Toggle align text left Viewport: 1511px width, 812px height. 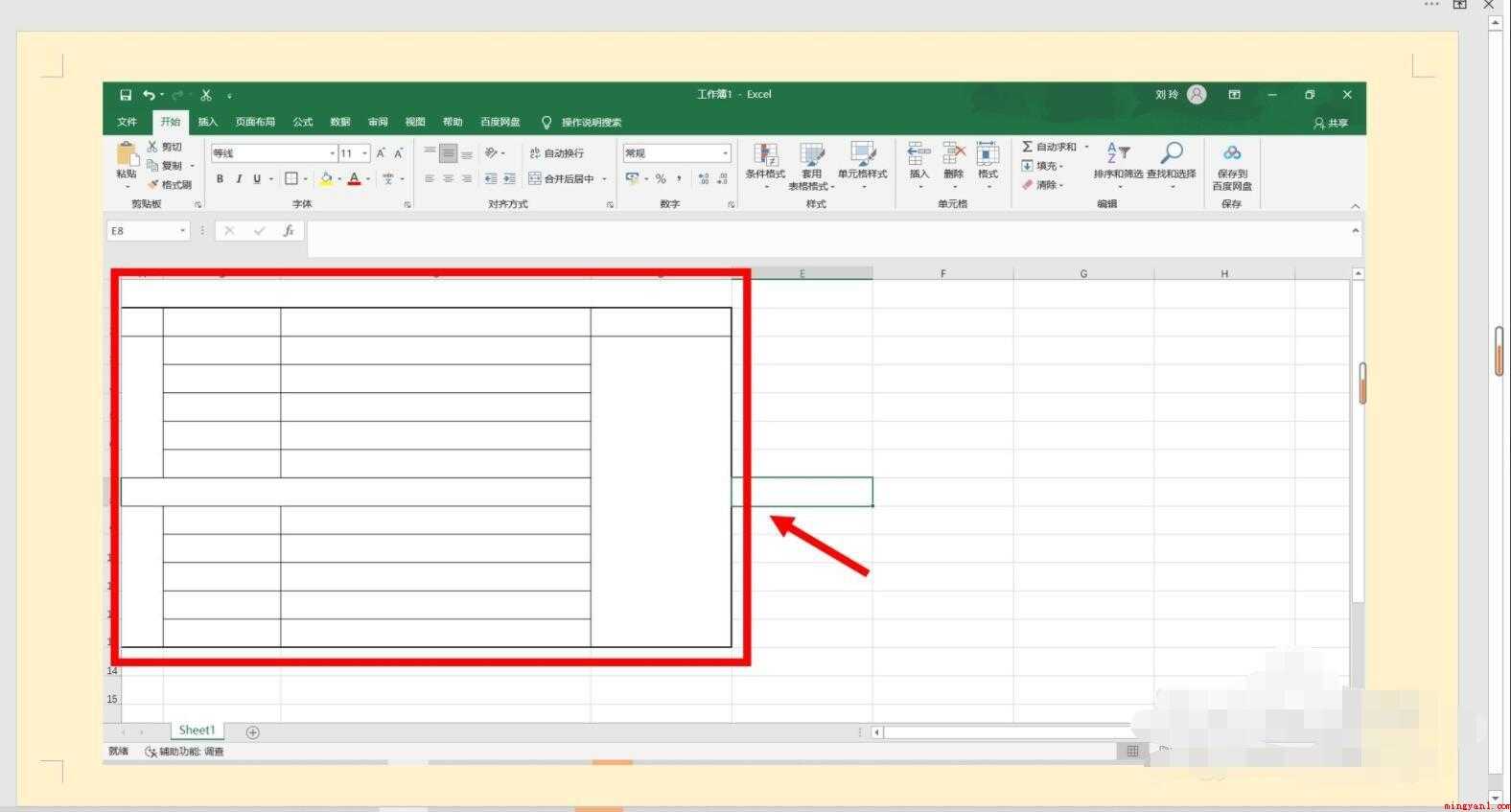[430, 179]
